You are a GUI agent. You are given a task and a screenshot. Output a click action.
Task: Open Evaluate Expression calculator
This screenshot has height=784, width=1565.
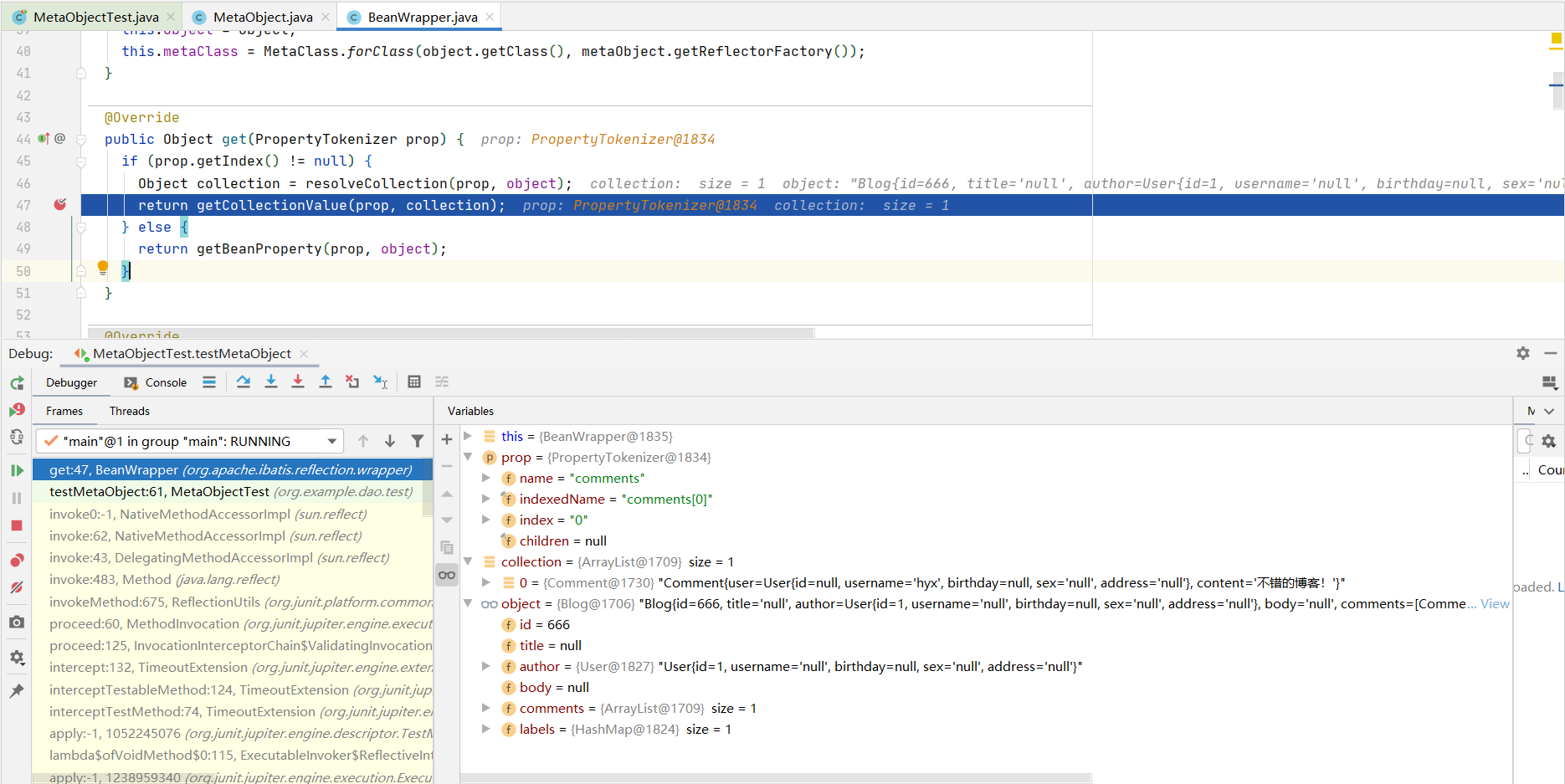pyautogui.click(x=414, y=382)
